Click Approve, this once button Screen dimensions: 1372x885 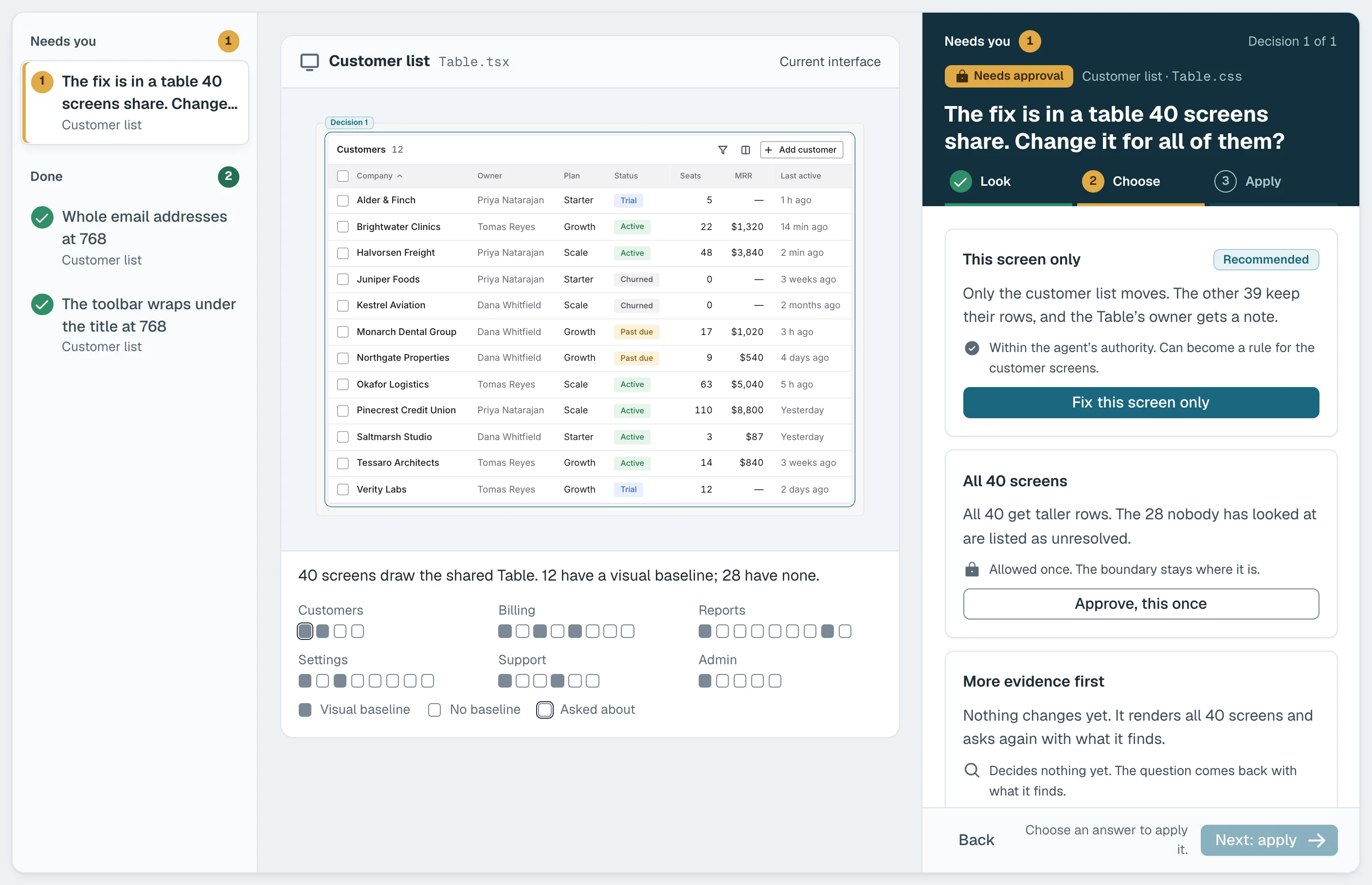(1141, 604)
